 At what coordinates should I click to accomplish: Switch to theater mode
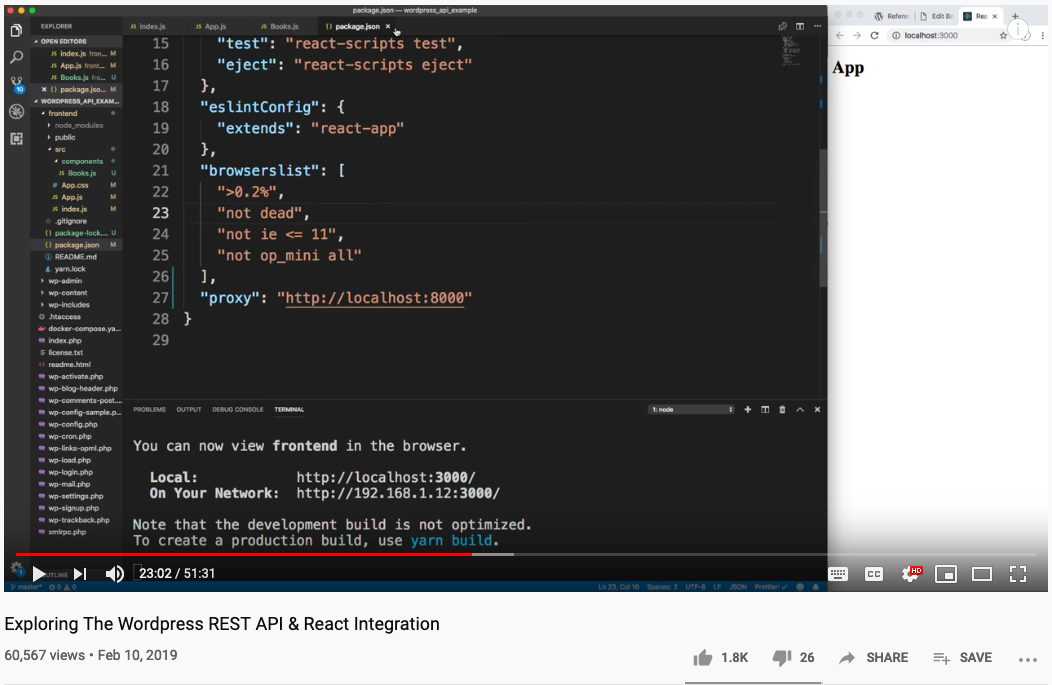click(x=982, y=574)
